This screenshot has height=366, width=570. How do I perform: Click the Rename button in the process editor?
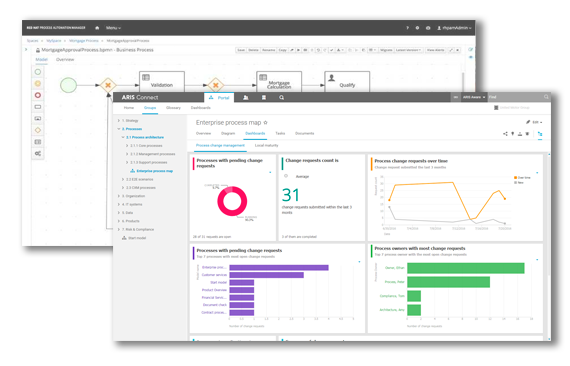pyautogui.click(x=269, y=50)
